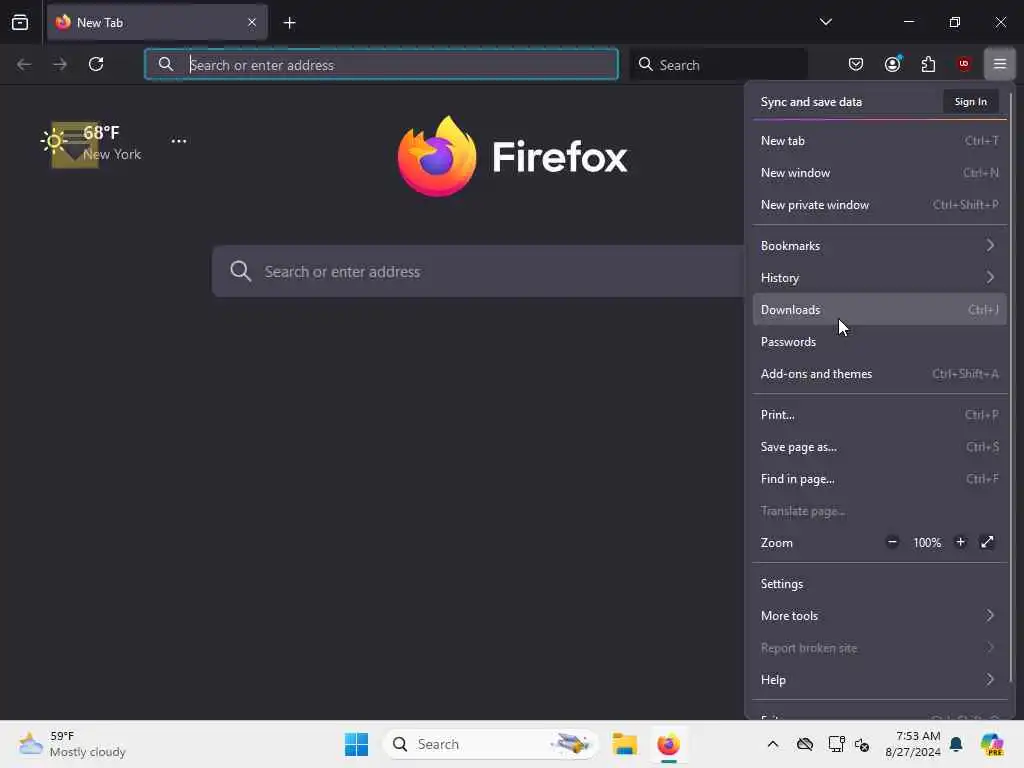Launch the Copilot preview icon
1024x768 pixels.
pos(992,744)
